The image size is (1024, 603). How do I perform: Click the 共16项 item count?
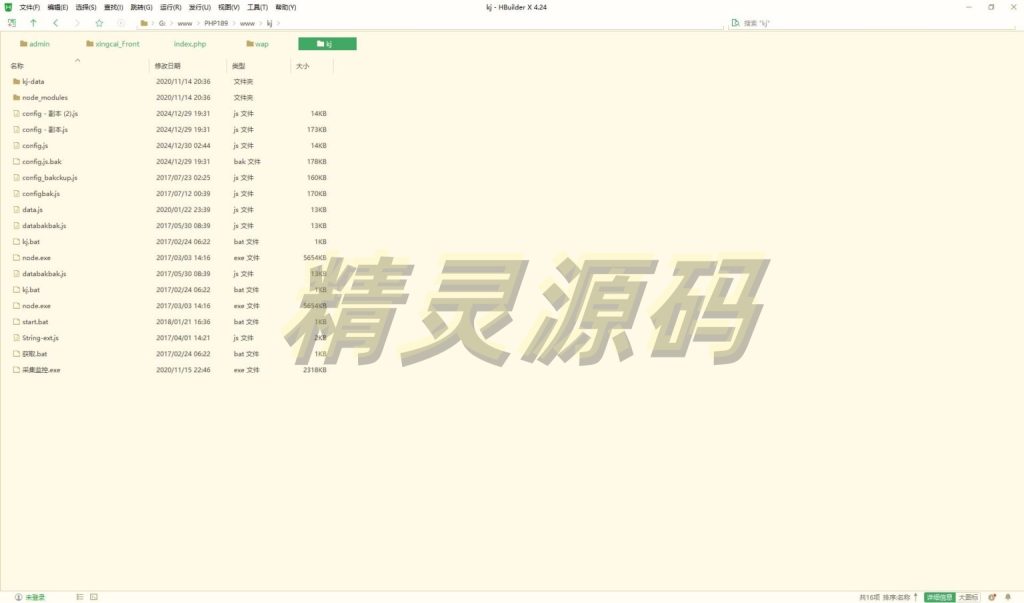pos(869,597)
